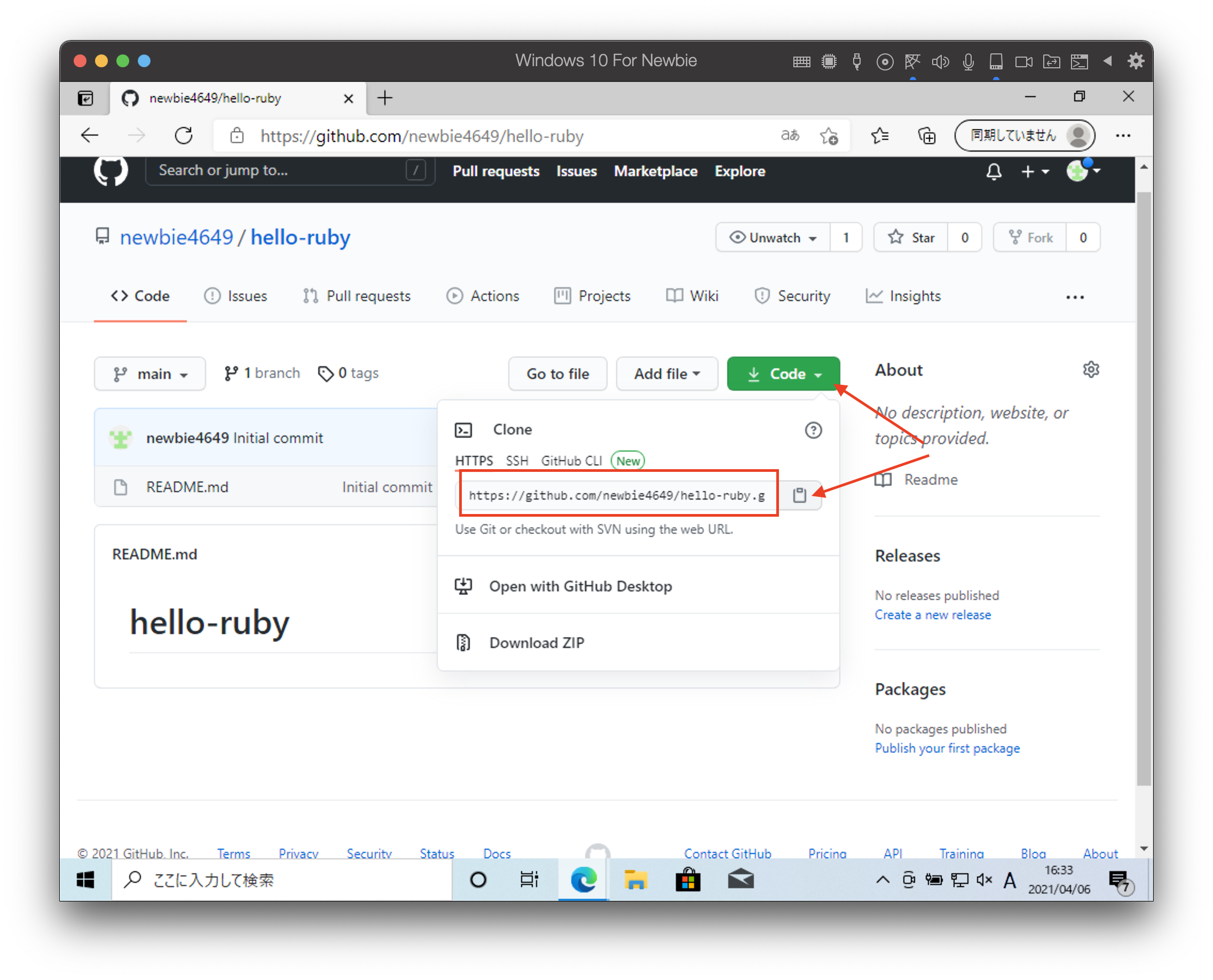
Task: Click the Create a new release link
Action: [x=932, y=615]
